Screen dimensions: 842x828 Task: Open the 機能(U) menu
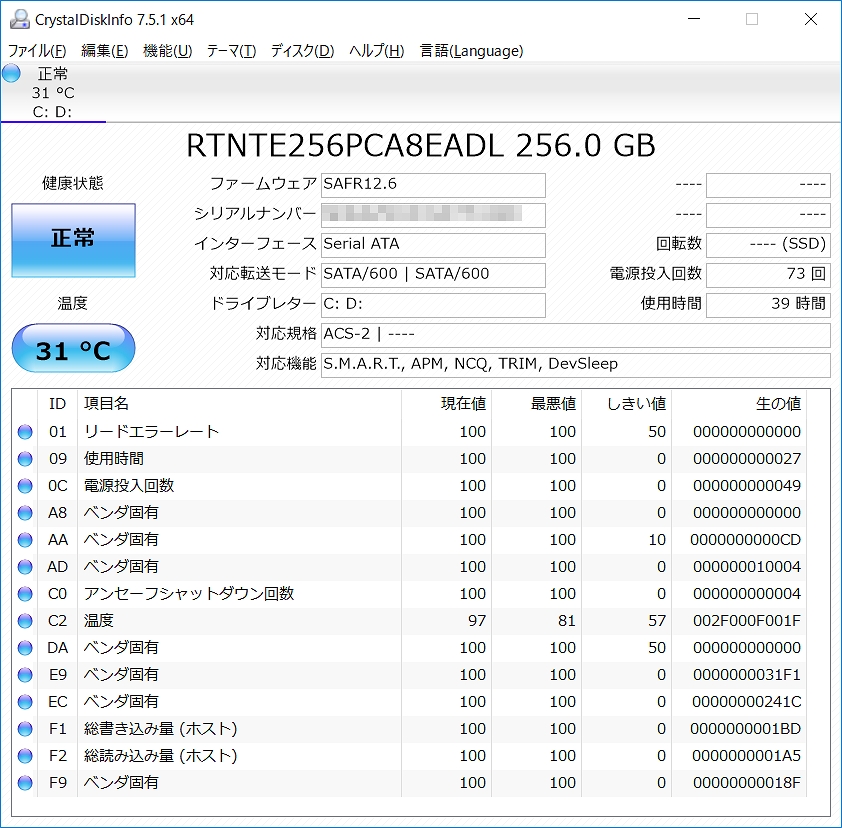pos(168,50)
